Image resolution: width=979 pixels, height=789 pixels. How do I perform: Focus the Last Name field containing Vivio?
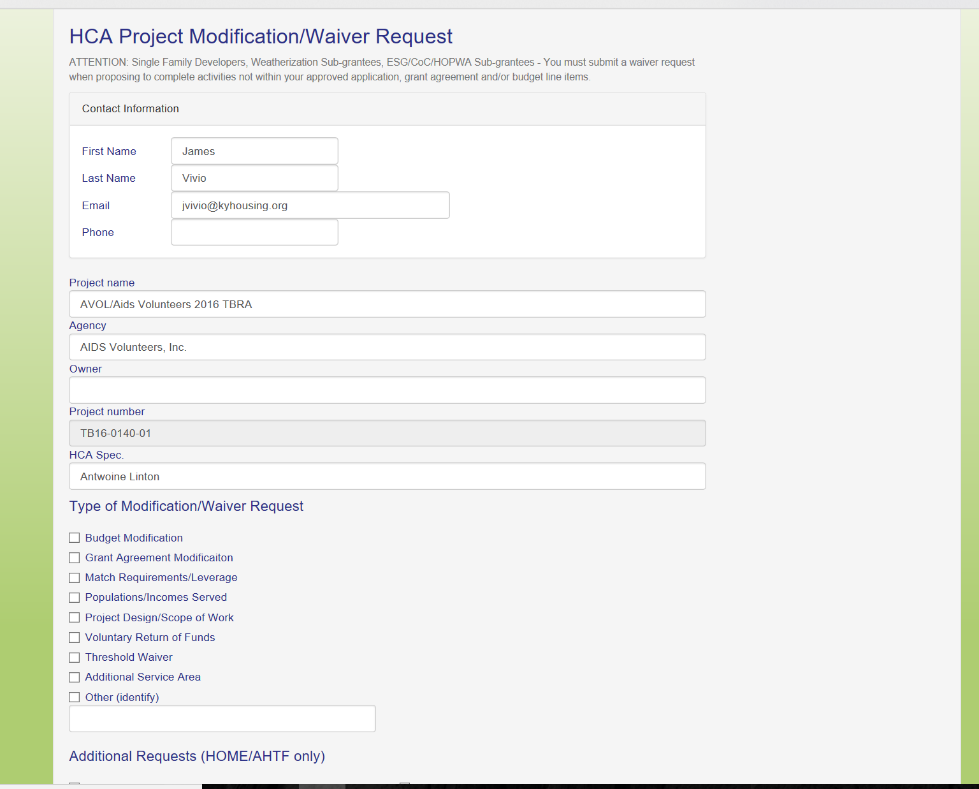pos(254,178)
